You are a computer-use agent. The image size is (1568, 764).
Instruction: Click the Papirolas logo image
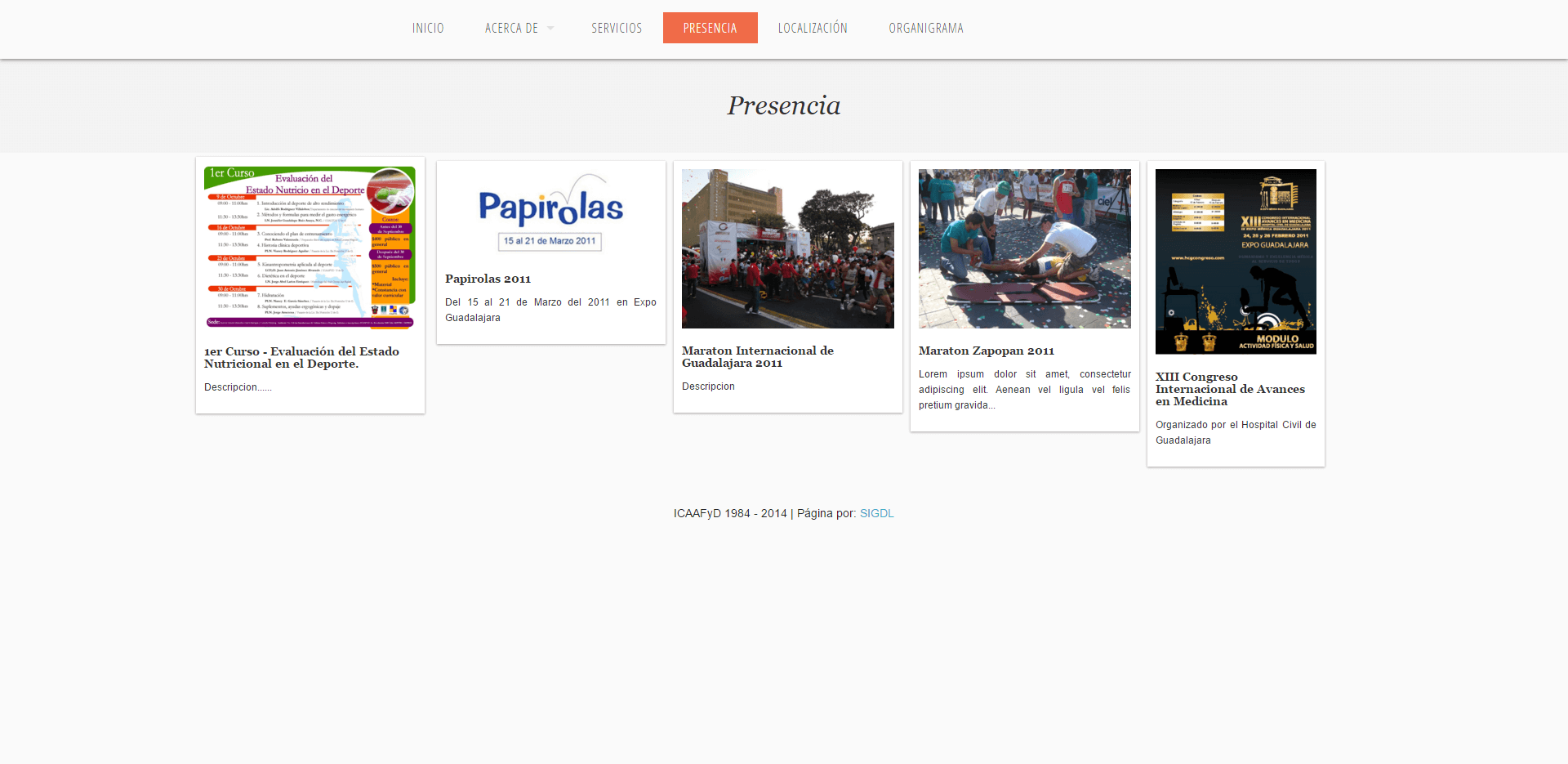550,212
